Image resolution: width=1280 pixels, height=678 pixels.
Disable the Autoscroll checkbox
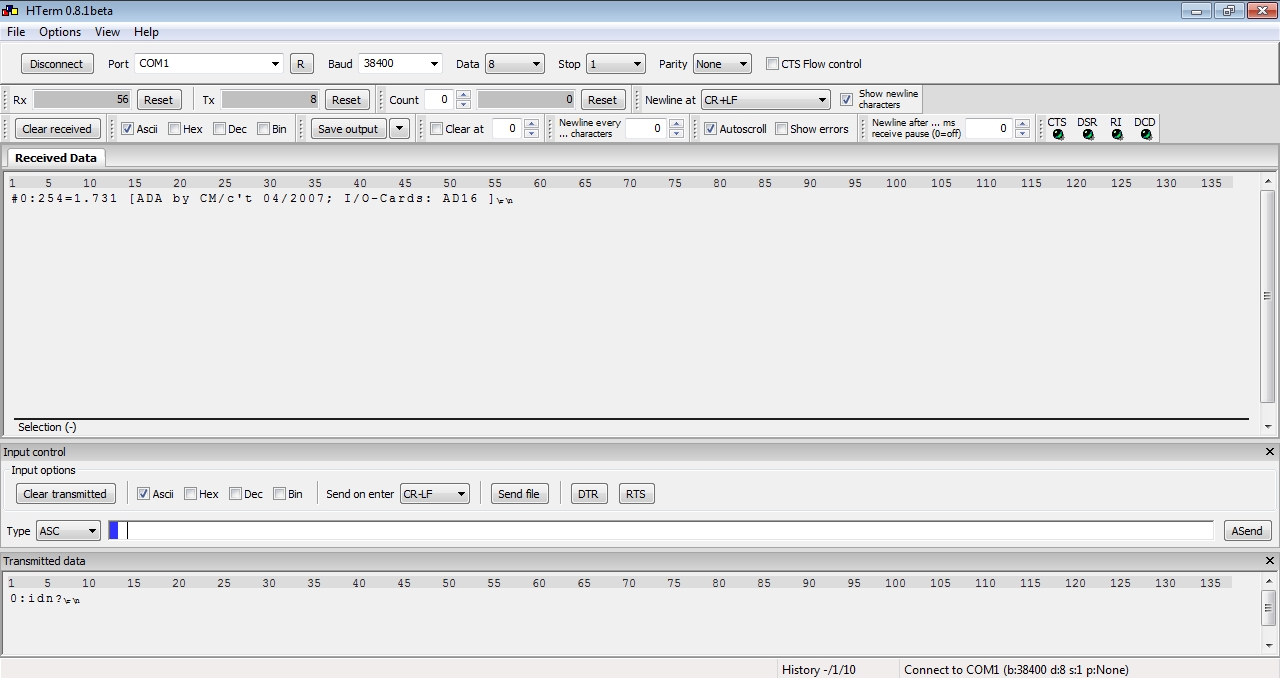(x=710, y=129)
